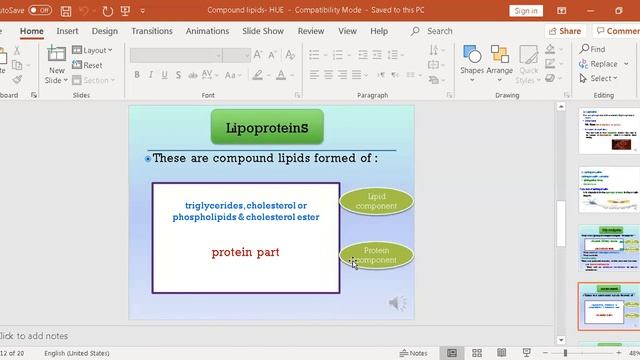Open line spacing dropdown
The width and height of the screenshot is (640, 360).
point(395,54)
